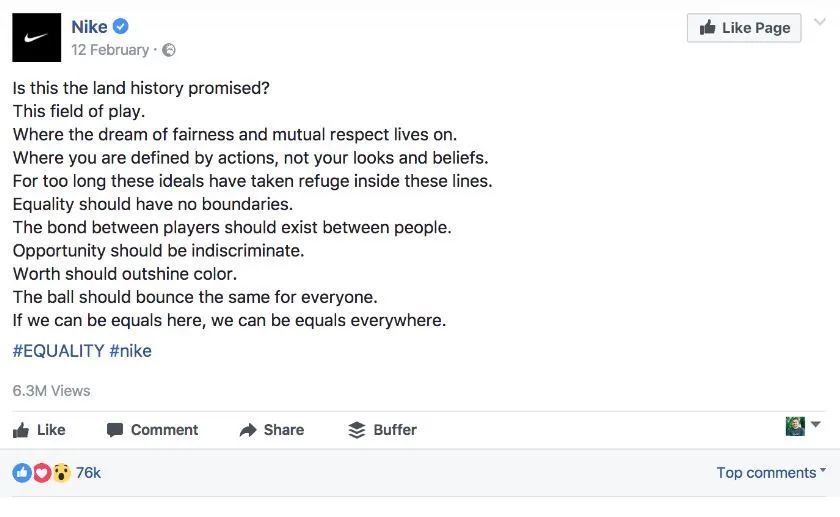Click the 6.3M Views count

(51, 391)
